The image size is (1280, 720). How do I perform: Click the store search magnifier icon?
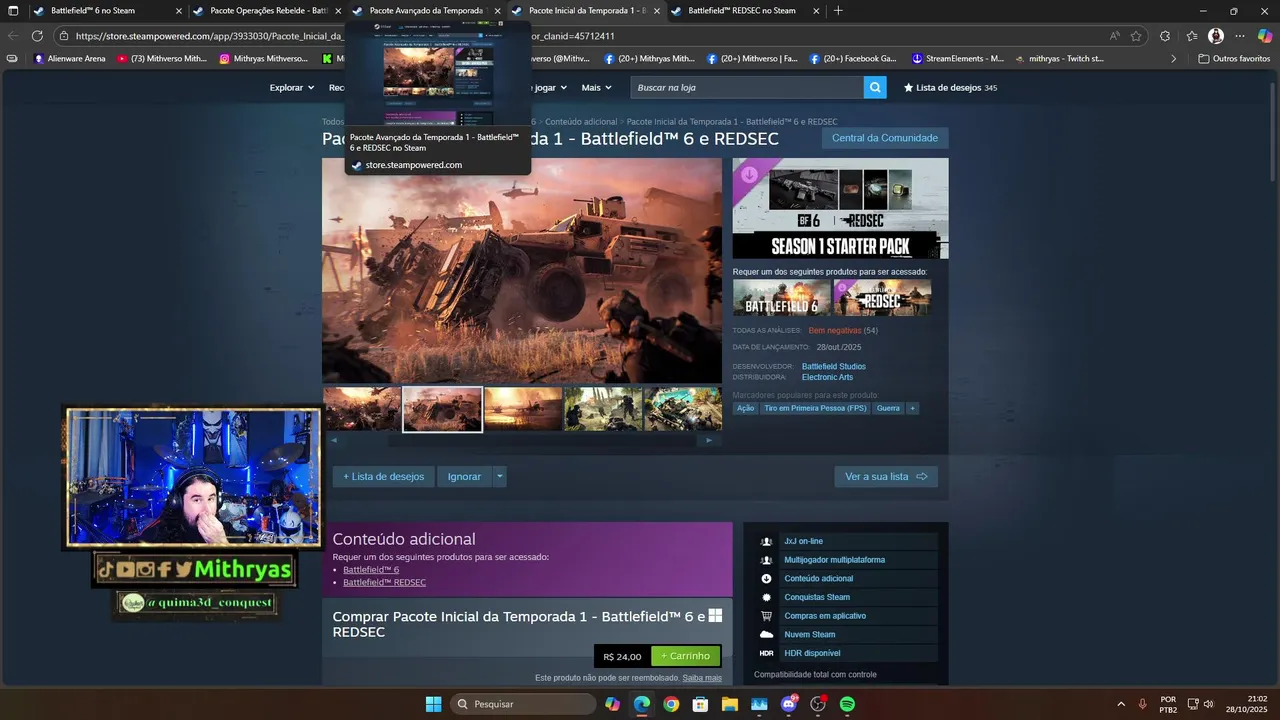pyautogui.click(x=876, y=88)
